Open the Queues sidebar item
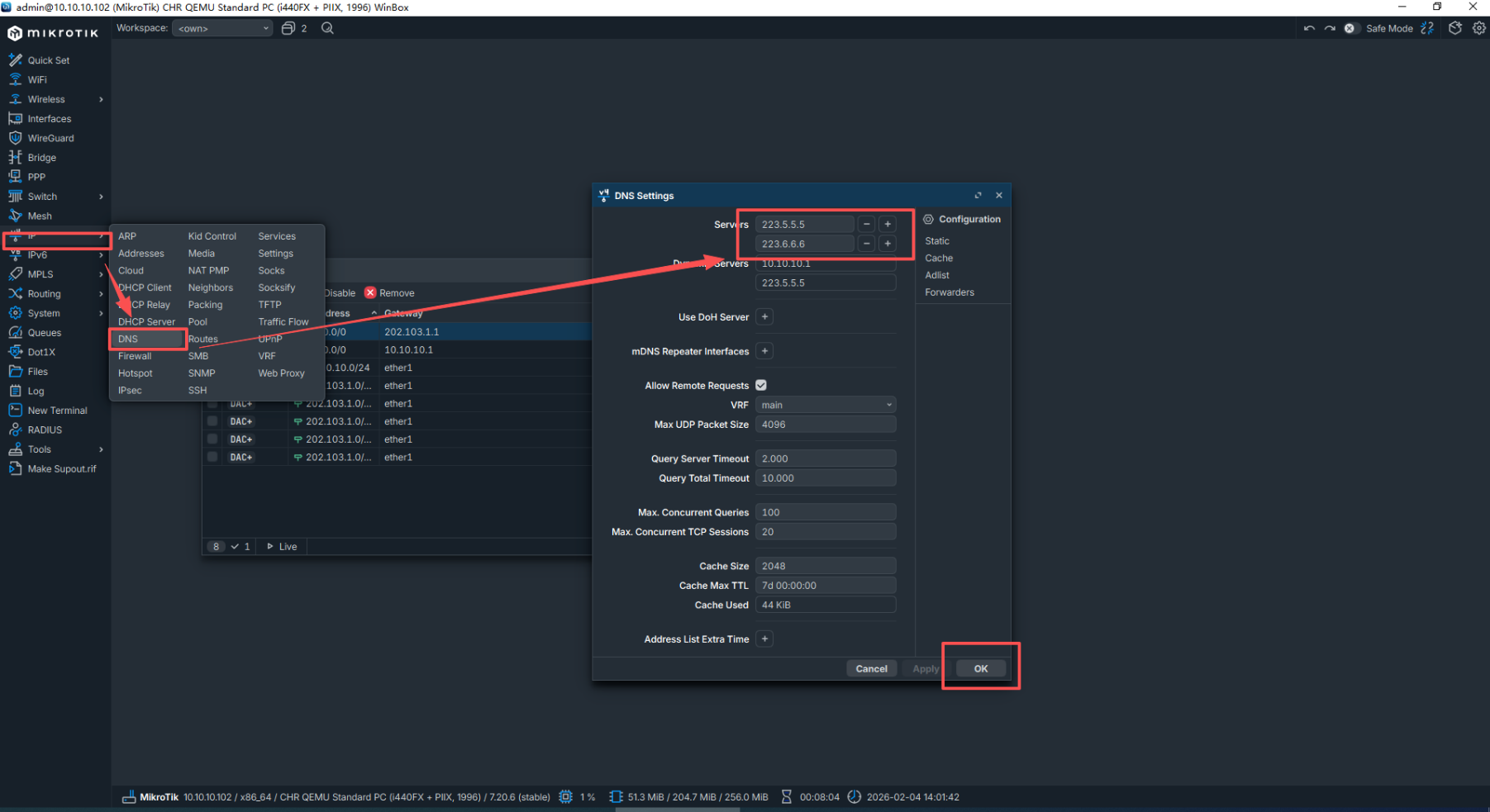This screenshot has width=1490, height=812. coord(44,333)
